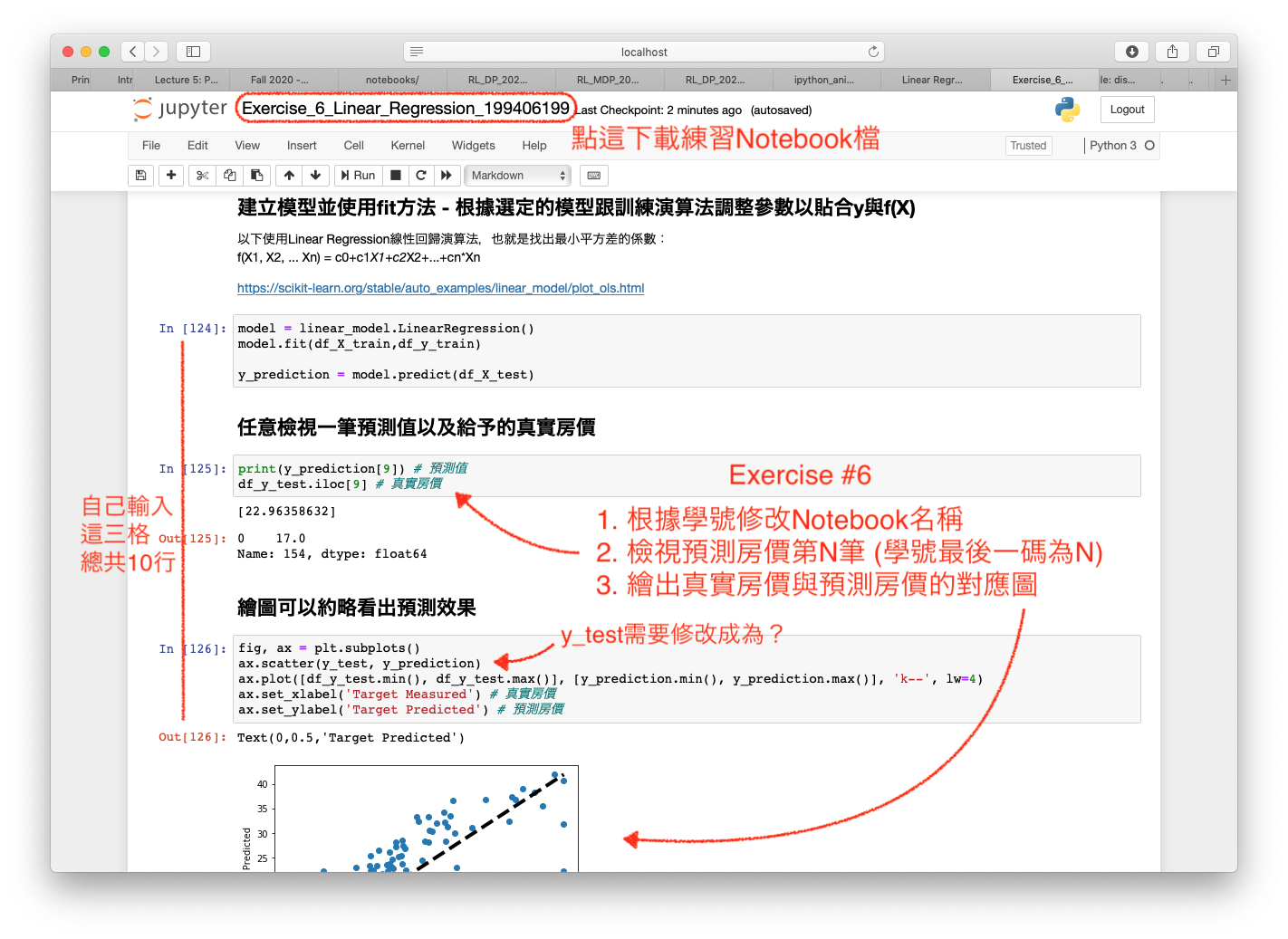
Task: Restart kernel and rerun all with fast-forward icon
Action: pos(447,176)
